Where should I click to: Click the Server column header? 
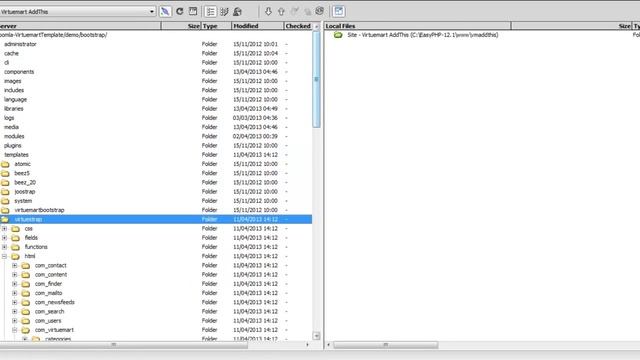[80, 26]
